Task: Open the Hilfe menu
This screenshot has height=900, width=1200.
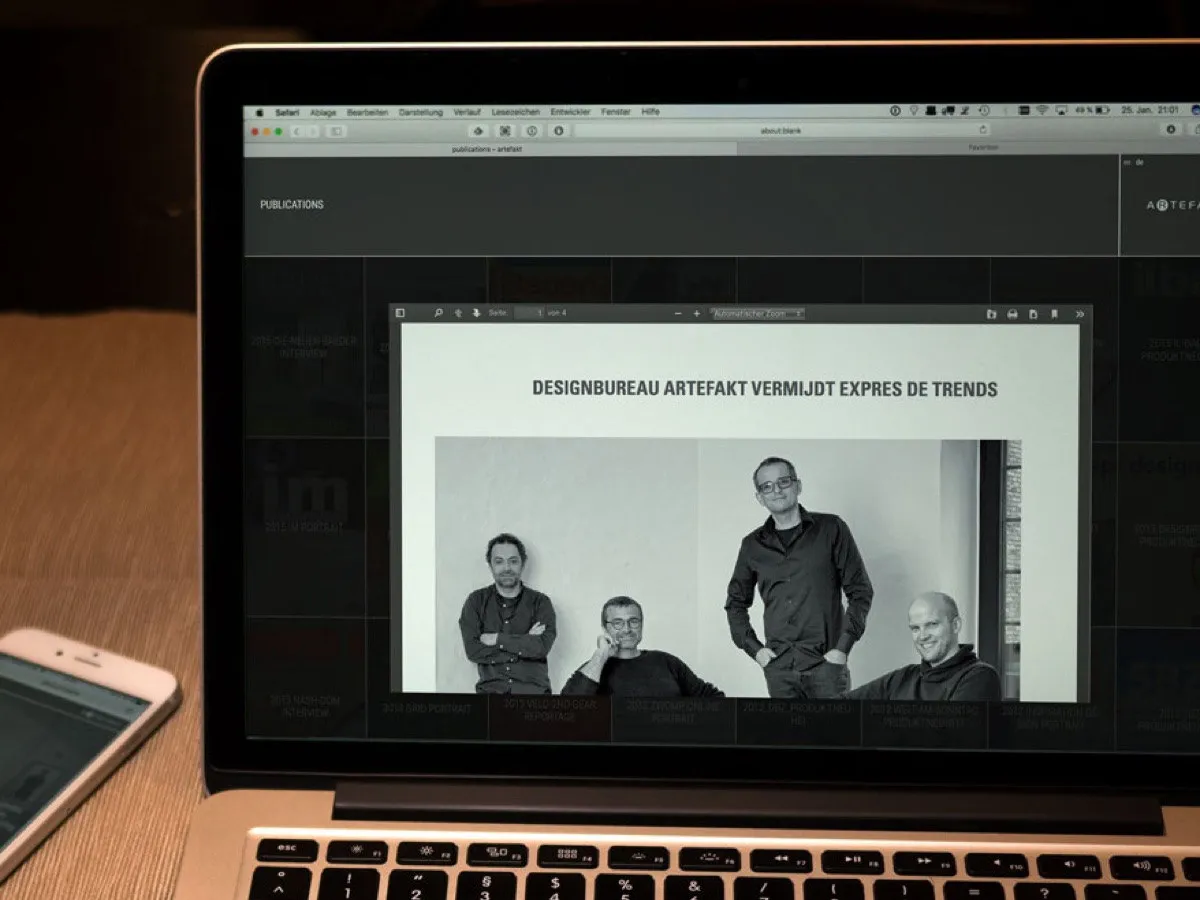Action: click(650, 112)
